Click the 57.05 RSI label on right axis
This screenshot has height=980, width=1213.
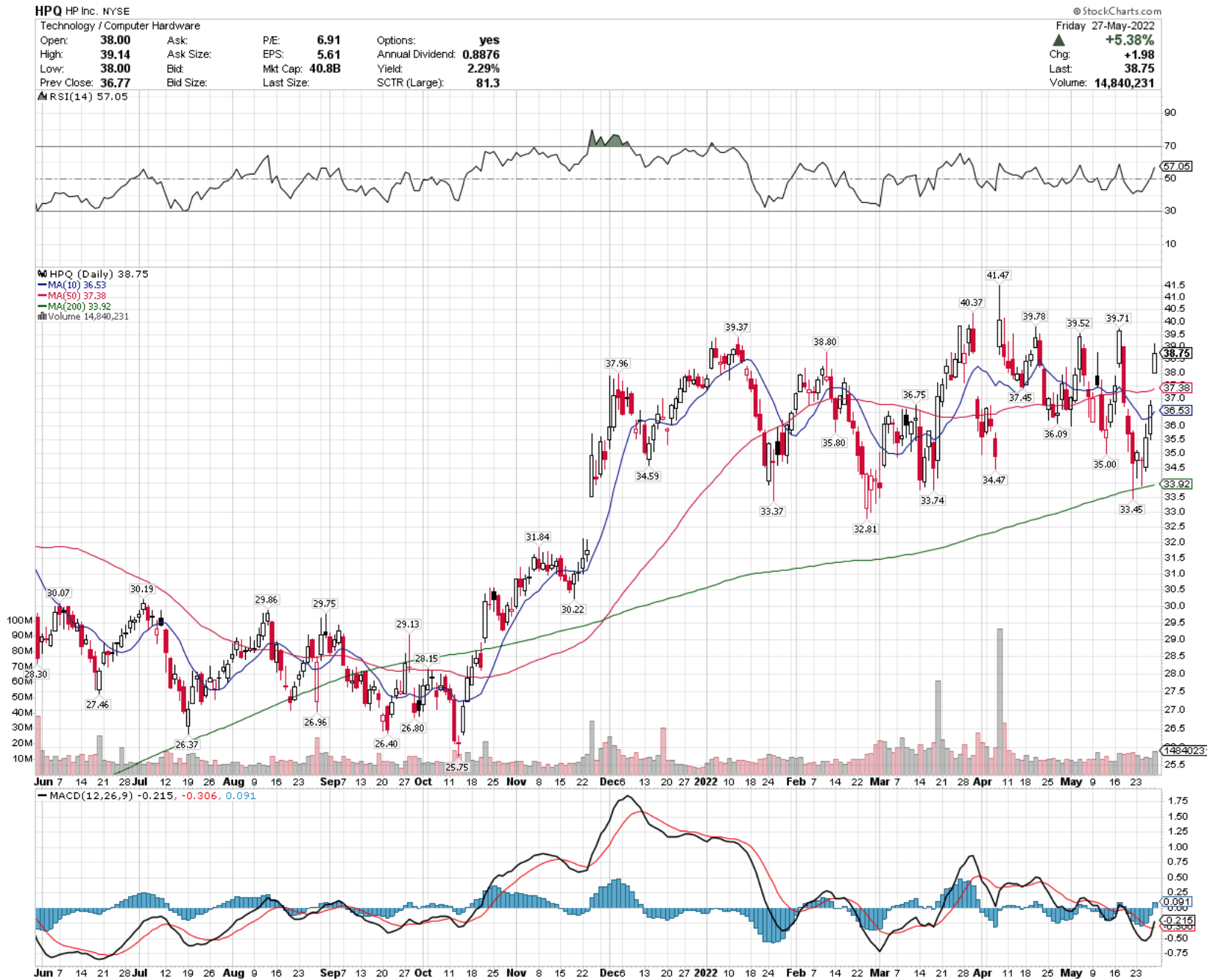pyautogui.click(x=1177, y=166)
